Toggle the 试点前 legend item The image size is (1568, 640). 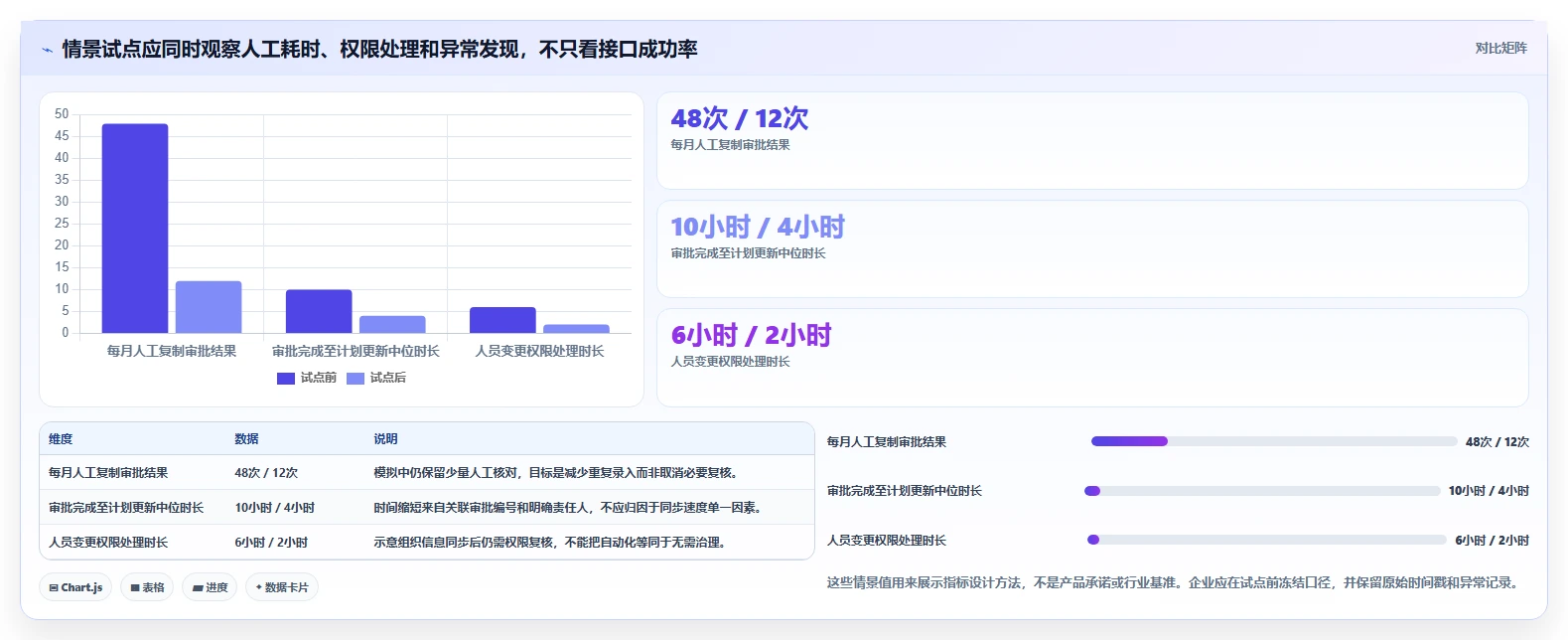coord(307,378)
